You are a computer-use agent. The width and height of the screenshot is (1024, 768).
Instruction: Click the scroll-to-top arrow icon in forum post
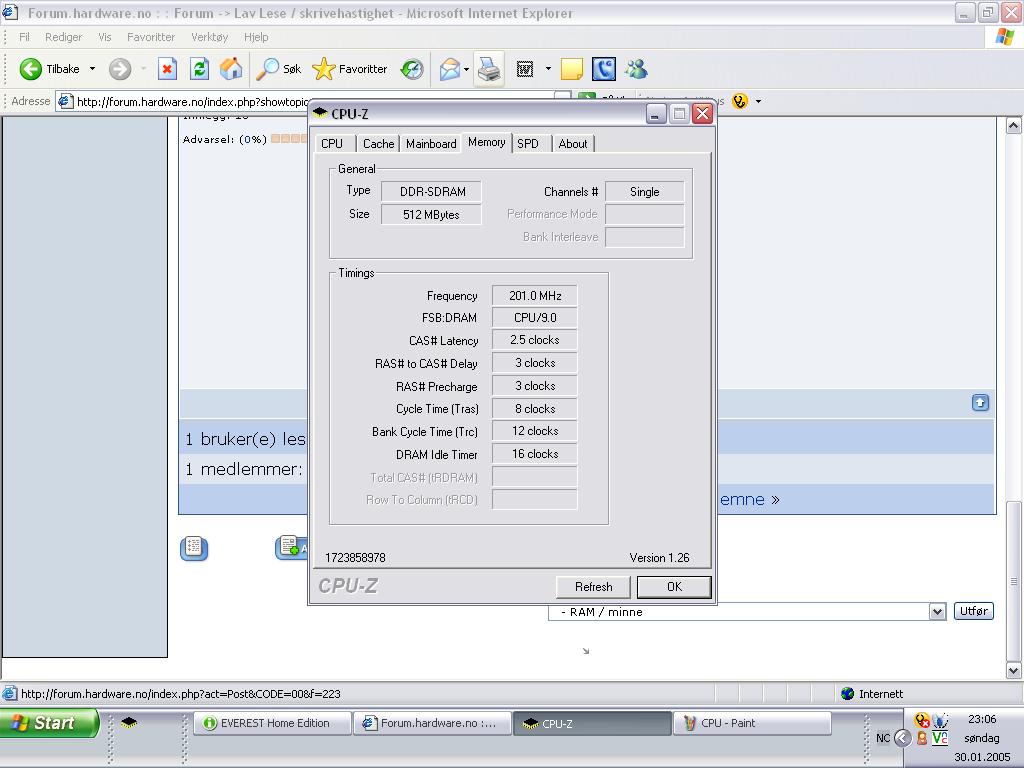(980, 402)
